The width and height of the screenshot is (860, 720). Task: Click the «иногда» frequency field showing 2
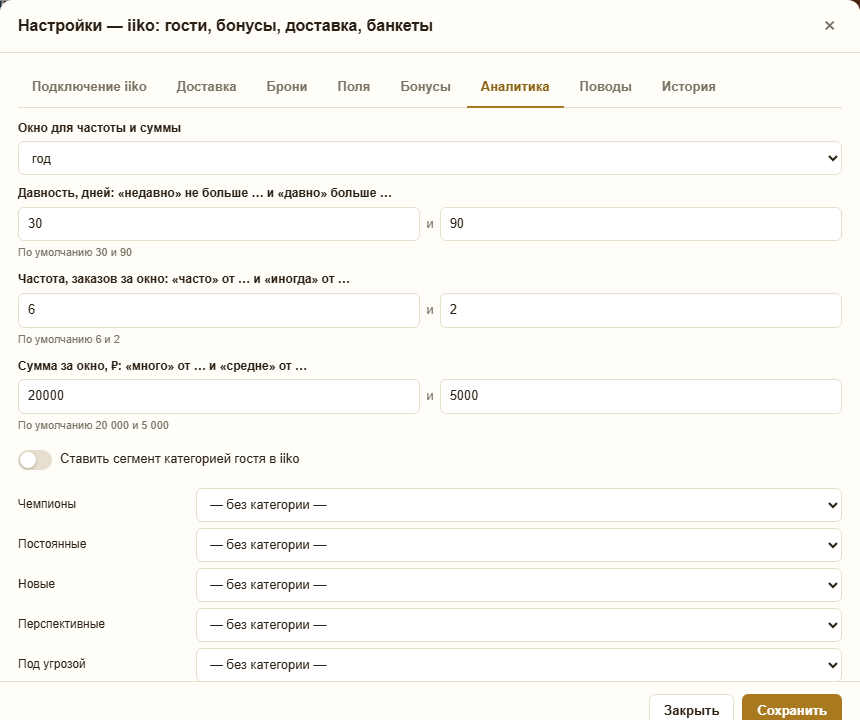pos(641,310)
